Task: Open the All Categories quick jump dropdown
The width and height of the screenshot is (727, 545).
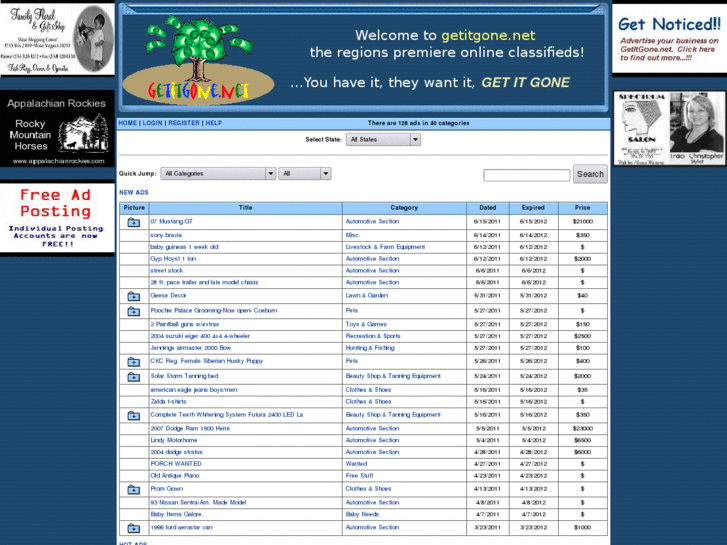Action: pos(218,173)
